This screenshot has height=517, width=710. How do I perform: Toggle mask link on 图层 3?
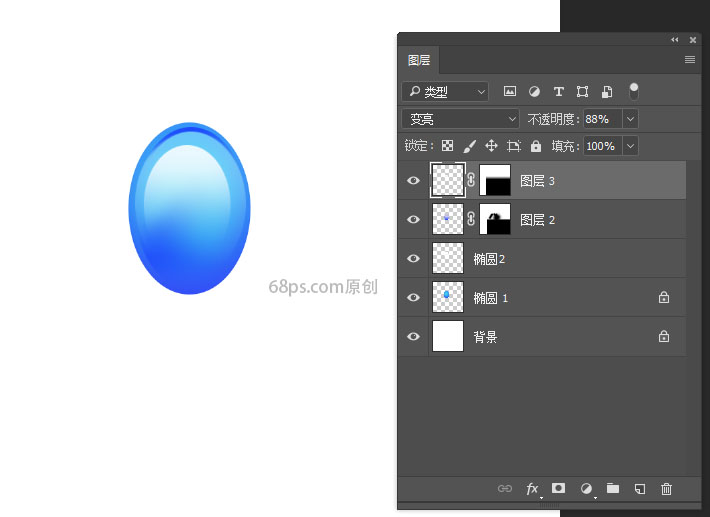coord(471,180)
